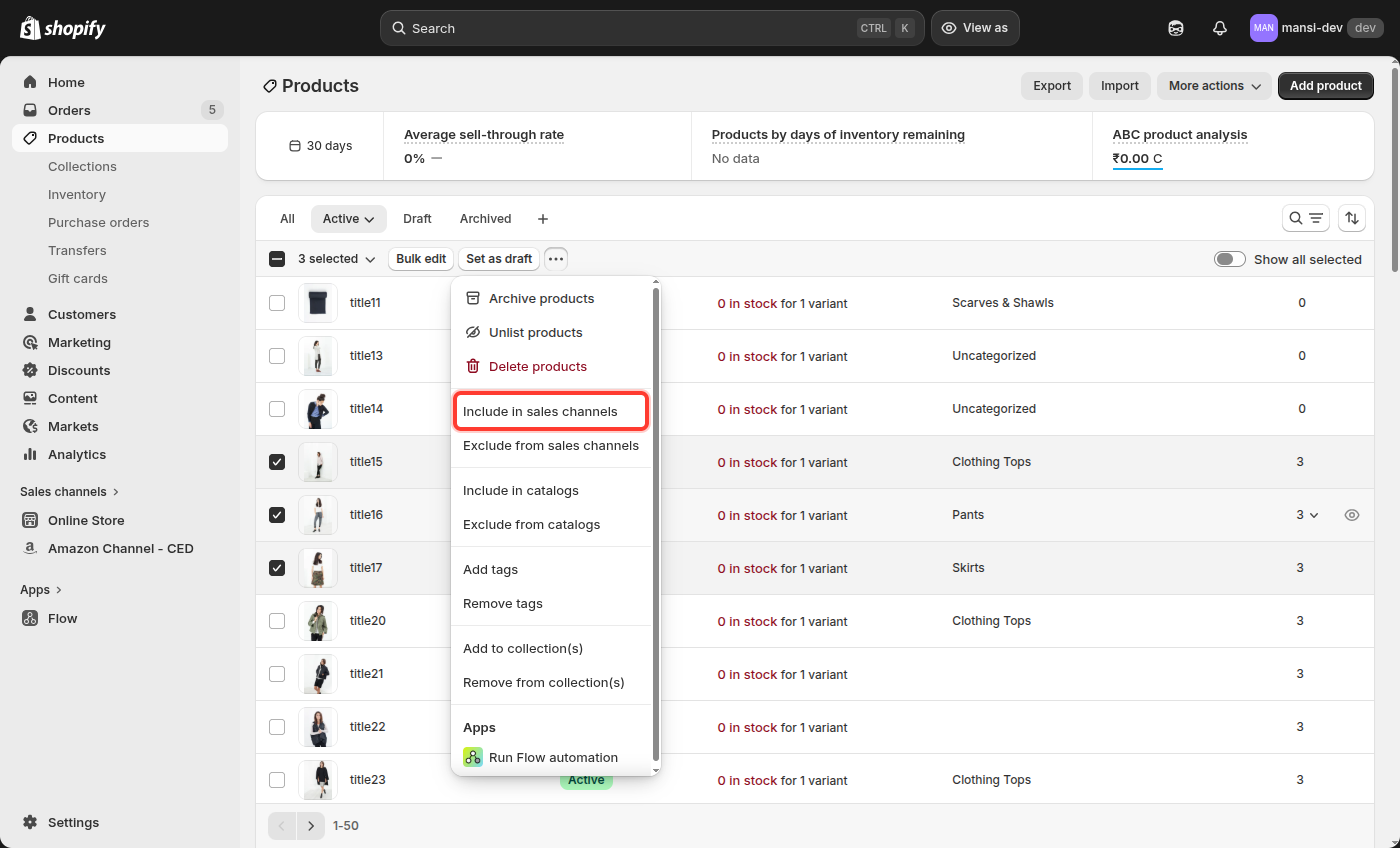This screenshot has width=1400, height=848.
Task: Click the Import button
Action: pyautogui.click(x=1120, y=86)
